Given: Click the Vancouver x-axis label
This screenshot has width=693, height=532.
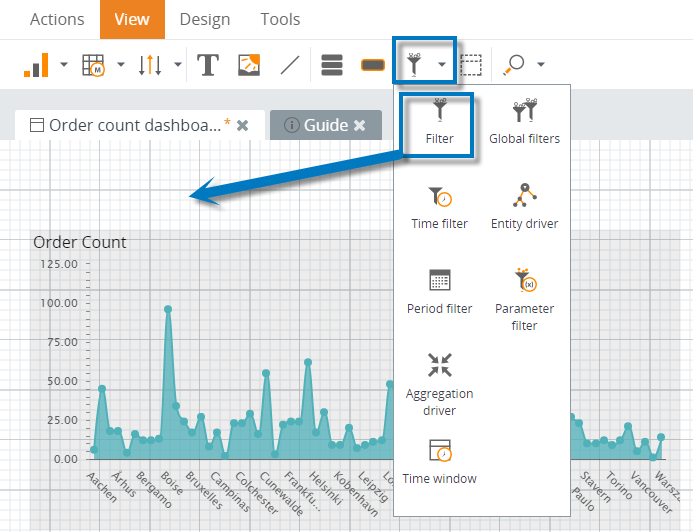Looking at the screenshot, I should (x=651, y=492).
